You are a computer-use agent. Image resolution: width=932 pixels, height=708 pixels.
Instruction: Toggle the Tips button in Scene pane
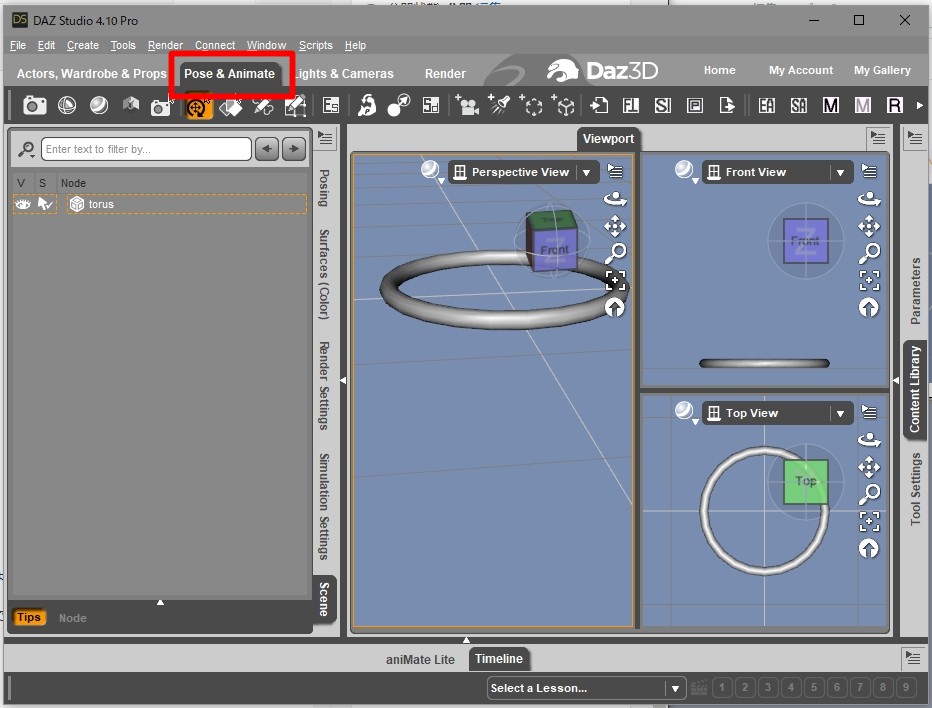click(x=29, y=617)
